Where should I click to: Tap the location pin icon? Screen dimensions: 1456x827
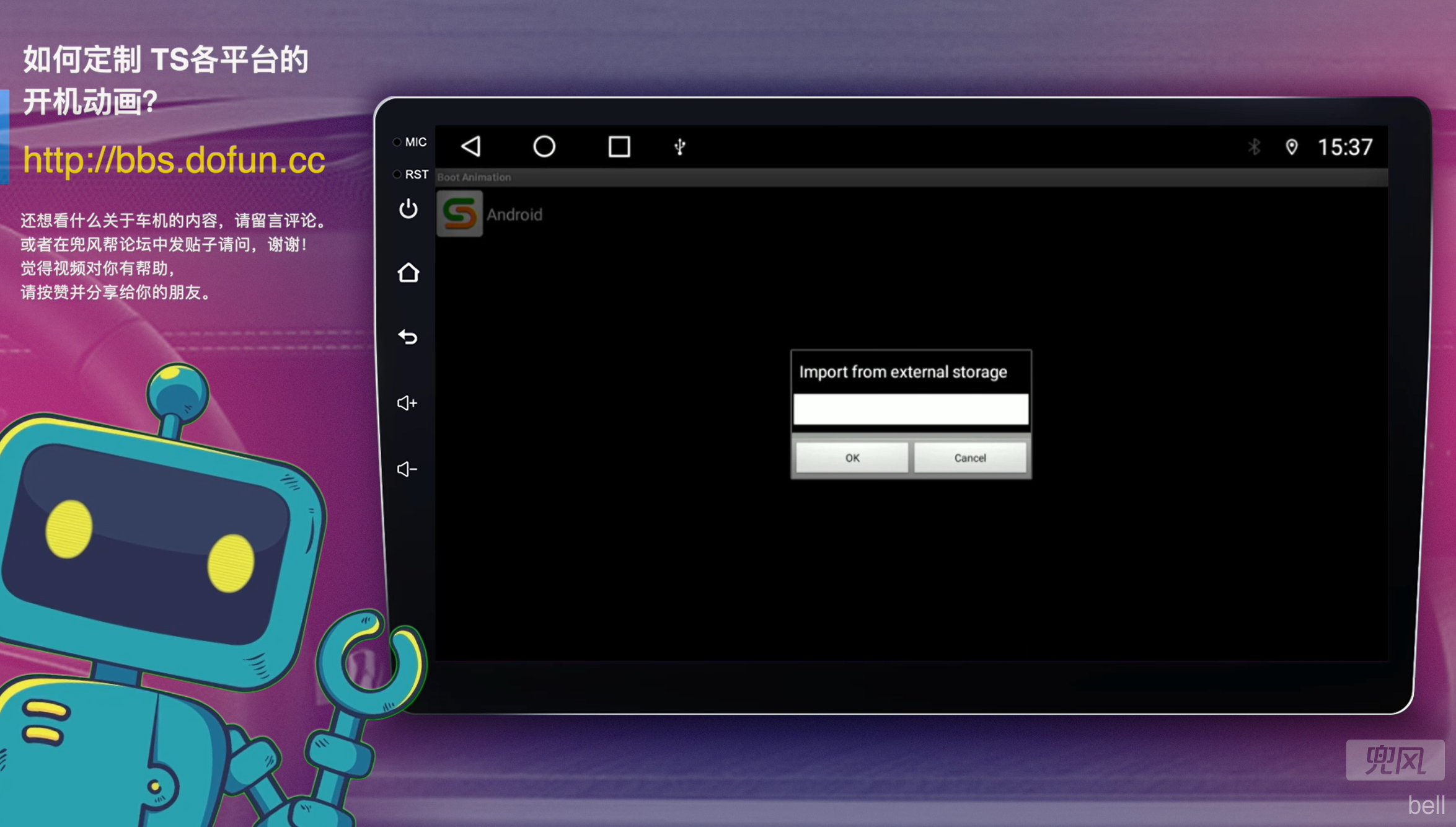coord(1291,147)
